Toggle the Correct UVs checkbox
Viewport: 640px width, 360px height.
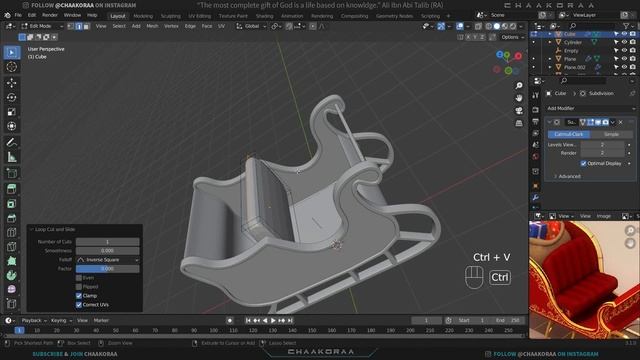pos(79,304)
